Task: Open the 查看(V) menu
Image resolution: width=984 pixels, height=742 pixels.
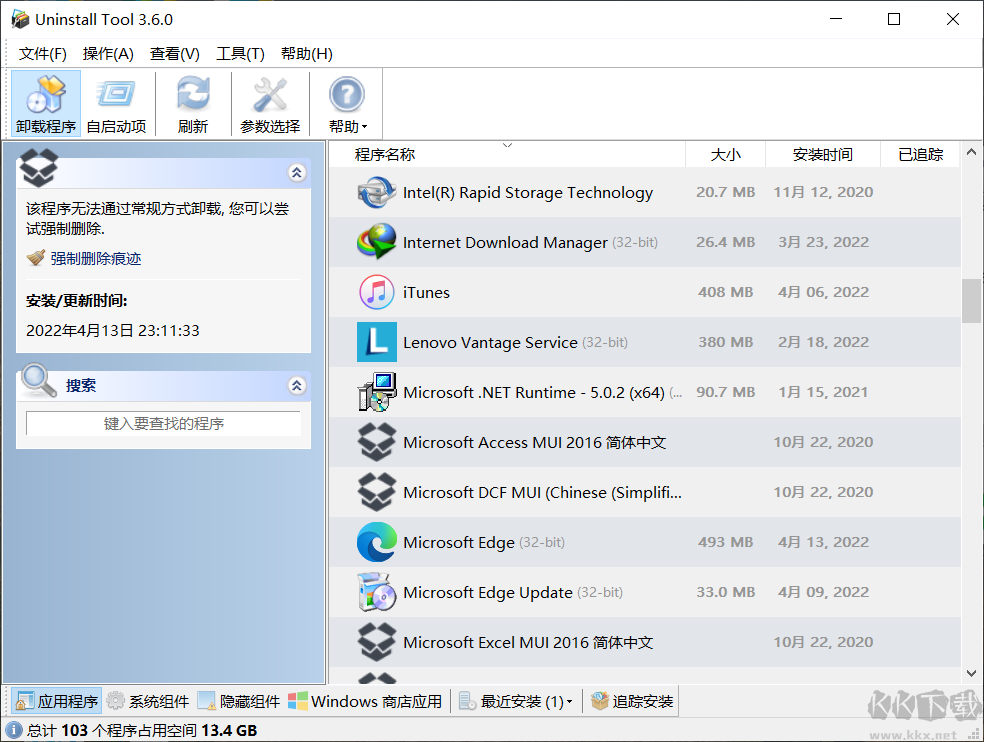Action: coord(174,54)
